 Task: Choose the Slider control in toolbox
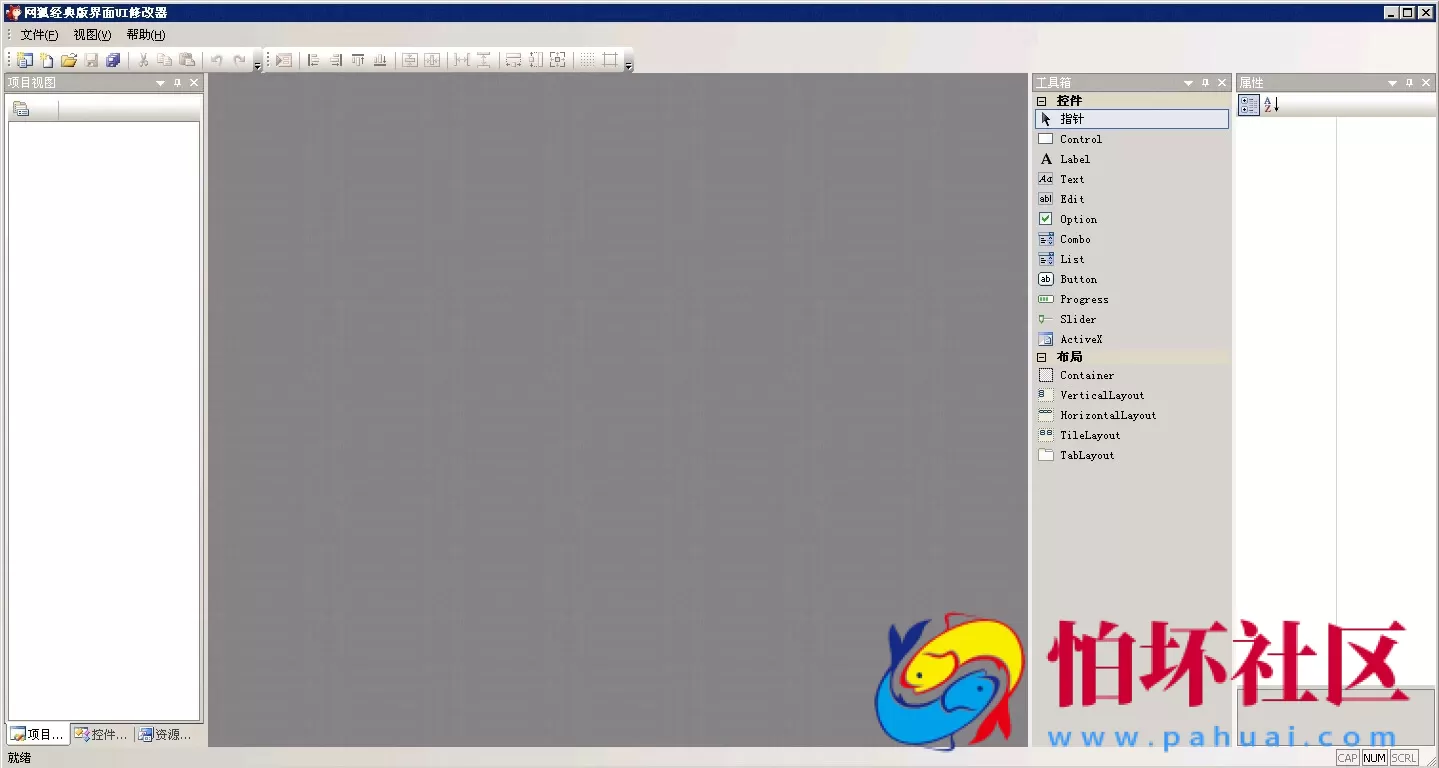(1077, 319)
